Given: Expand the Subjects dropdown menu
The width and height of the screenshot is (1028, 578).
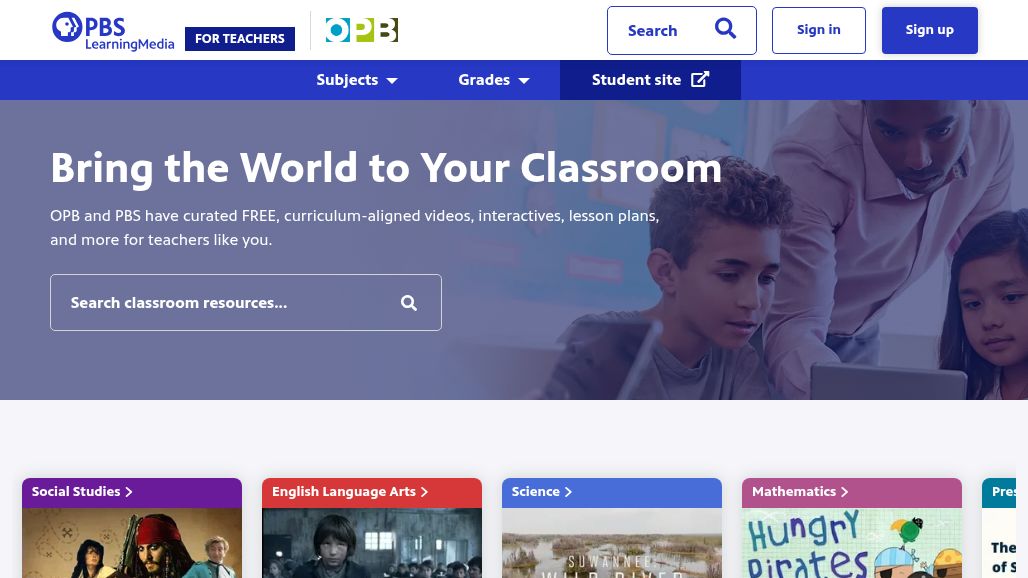Looking at the screenshot, I should point(357,80).
